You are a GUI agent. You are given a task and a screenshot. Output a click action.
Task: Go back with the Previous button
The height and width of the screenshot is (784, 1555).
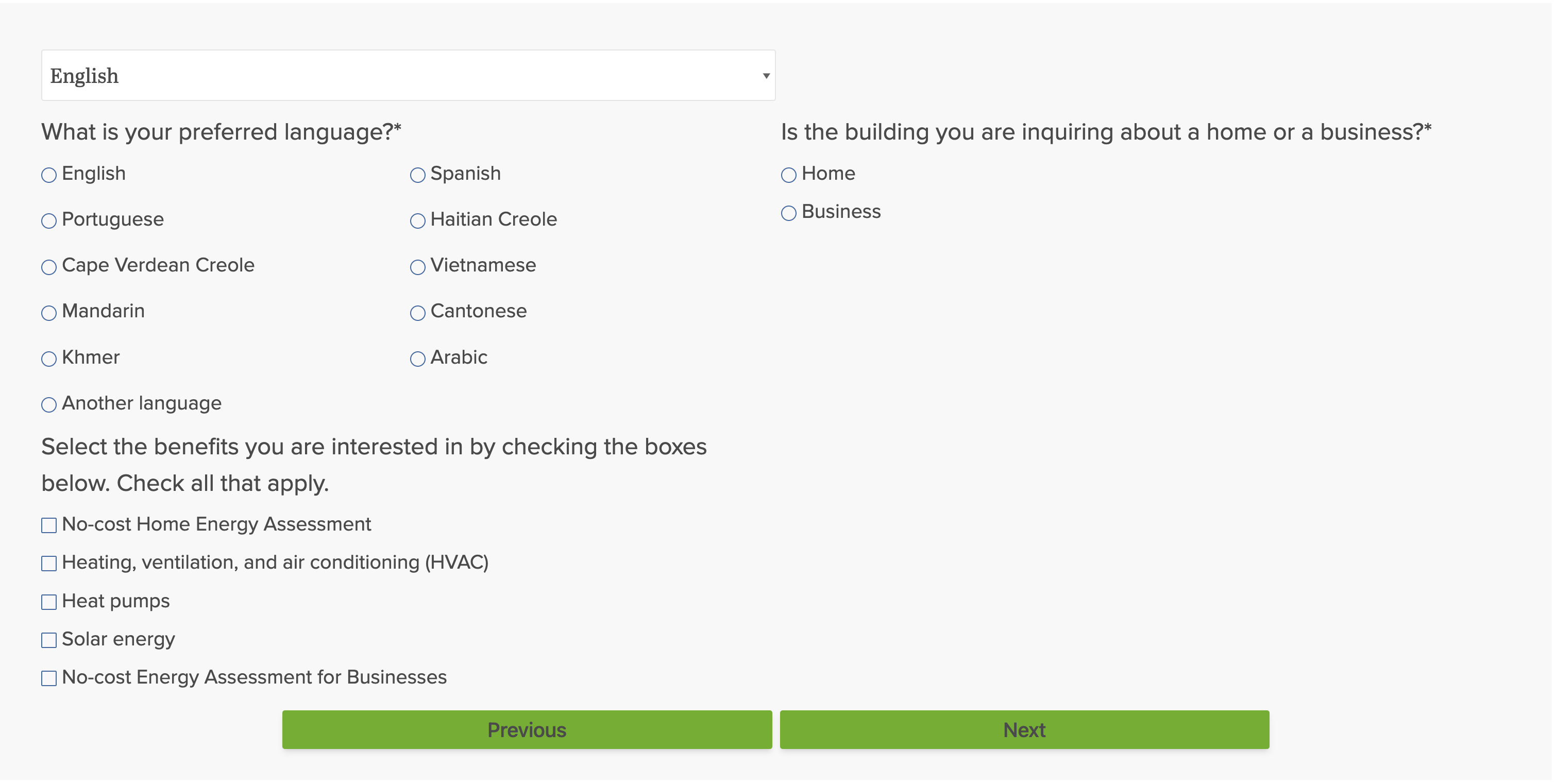[x=527, y=730]
